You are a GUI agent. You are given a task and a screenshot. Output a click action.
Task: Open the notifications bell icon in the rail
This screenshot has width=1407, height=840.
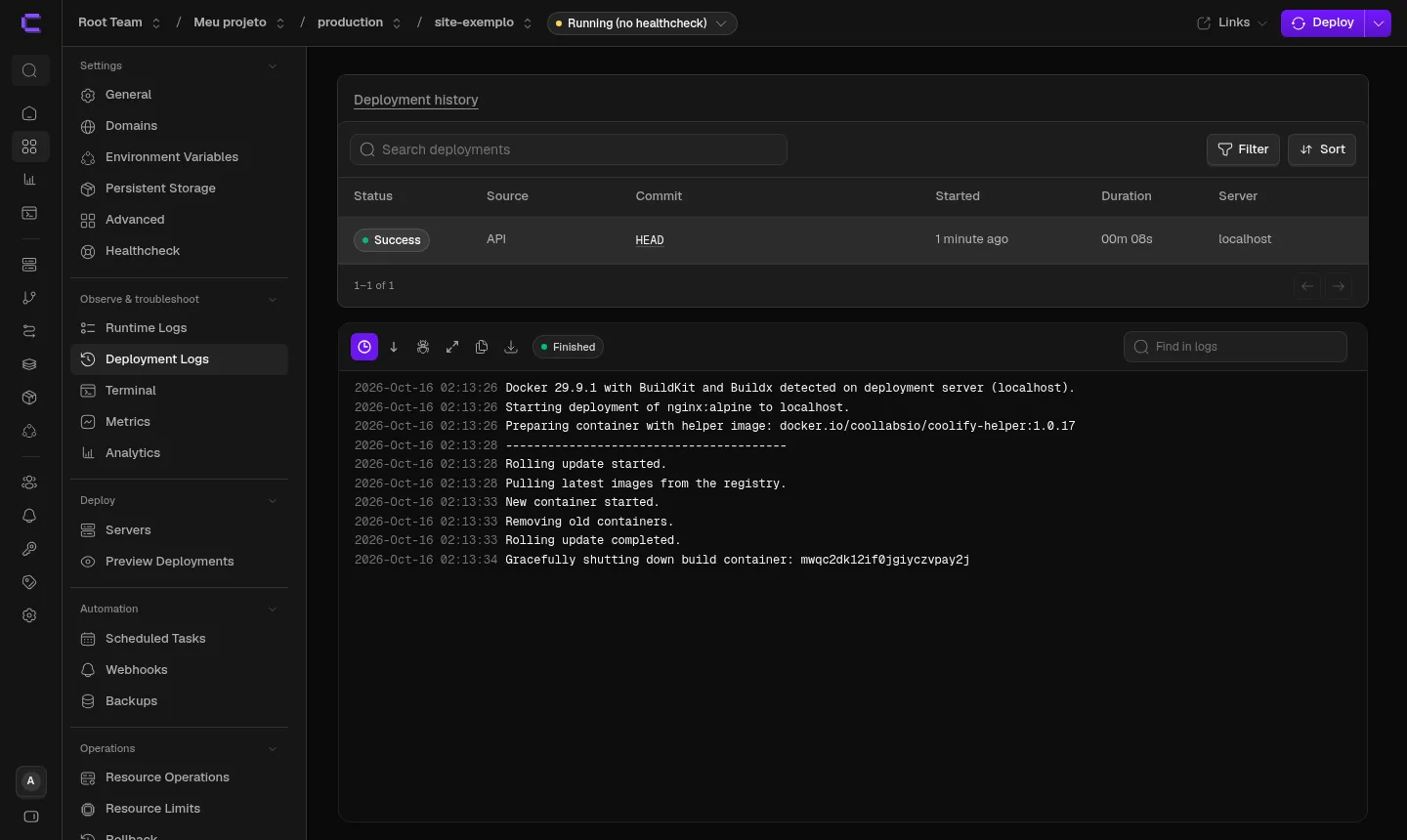pyautogui.click(x=29, y=516)
